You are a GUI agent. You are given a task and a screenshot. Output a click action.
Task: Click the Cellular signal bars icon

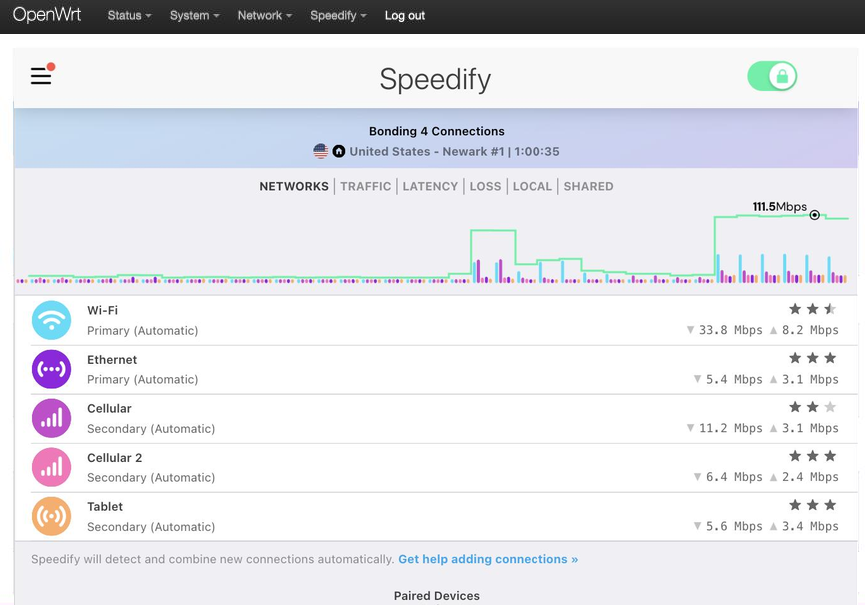[51, 418]
